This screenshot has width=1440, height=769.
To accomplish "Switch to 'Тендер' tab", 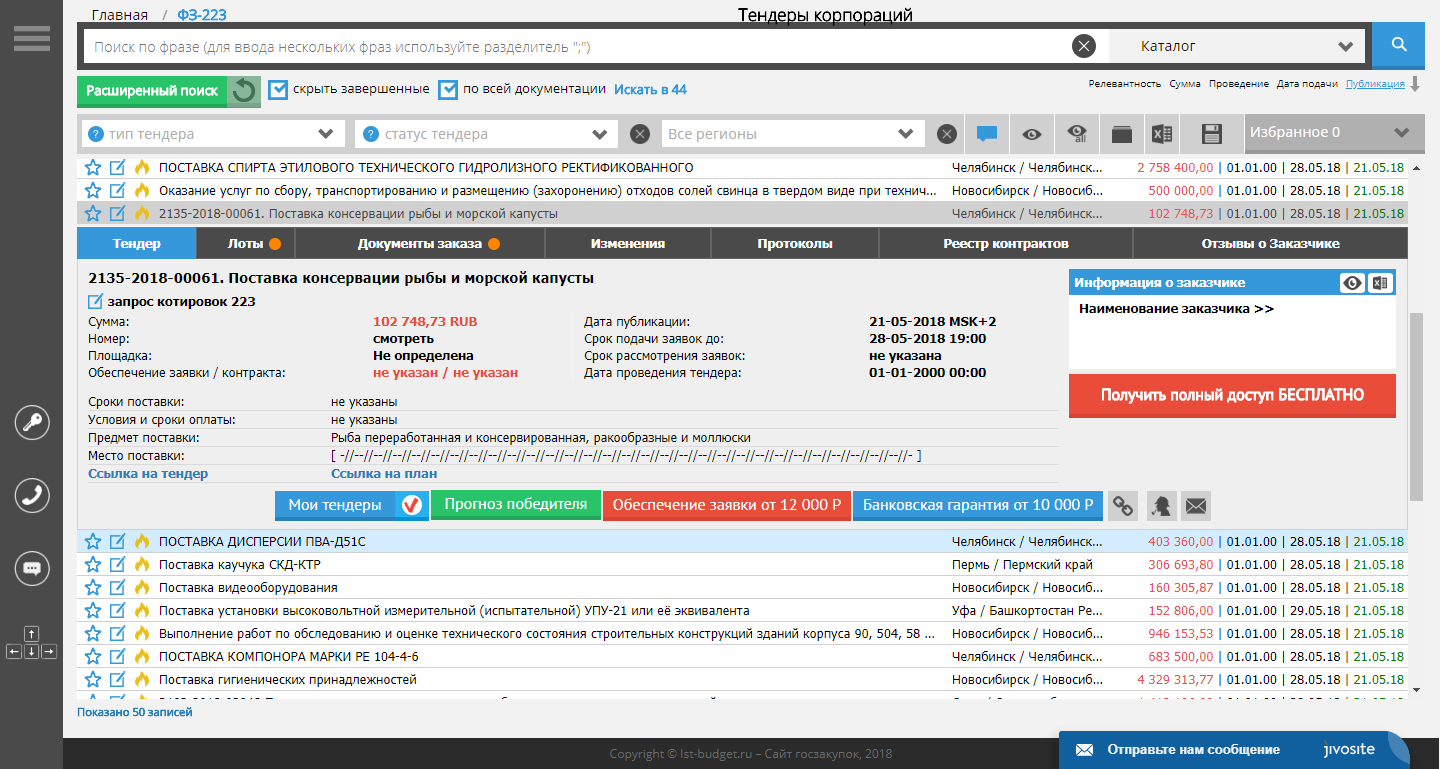I will coord(137,243).
